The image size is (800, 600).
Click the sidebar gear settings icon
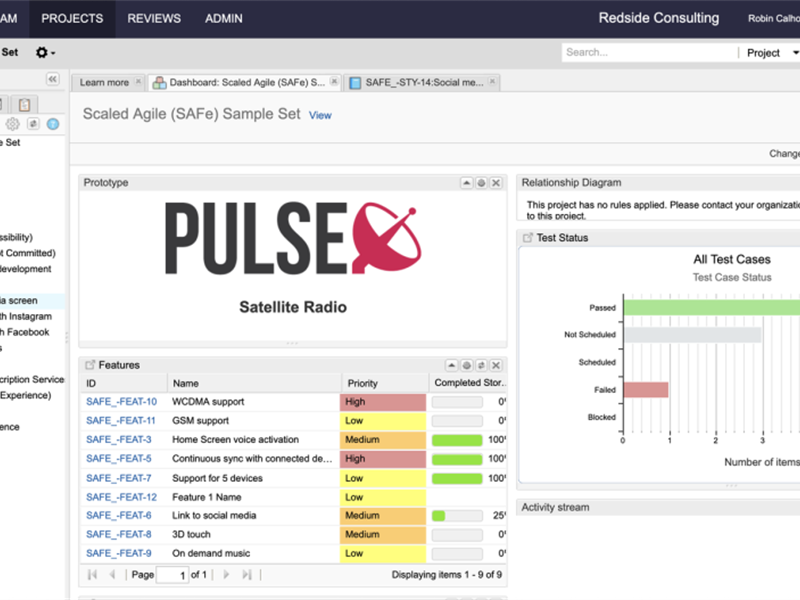pyautogui.click(x=13, y=124)
